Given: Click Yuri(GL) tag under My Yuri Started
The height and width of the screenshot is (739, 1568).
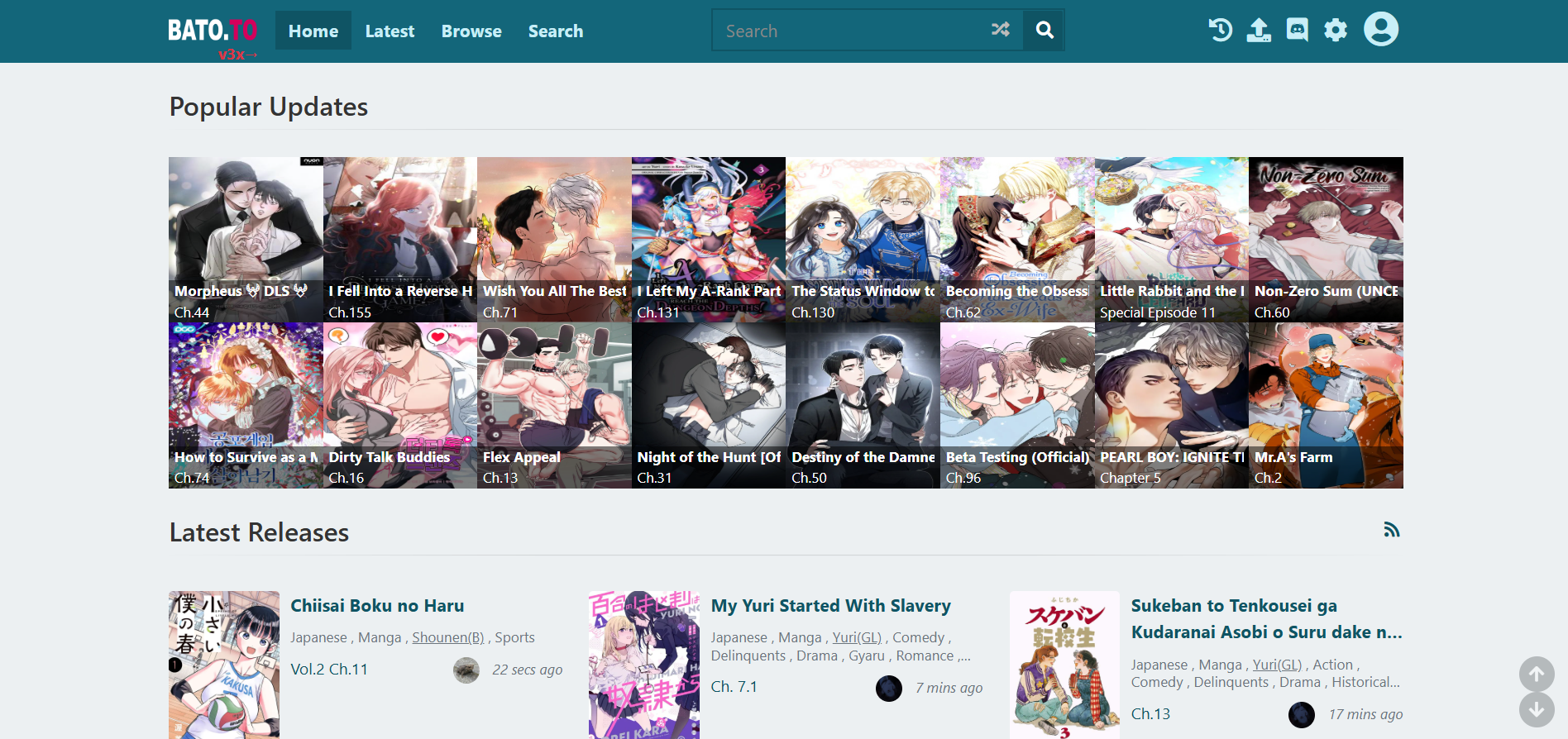Looking at the screenshot, I should pos(857,637).
